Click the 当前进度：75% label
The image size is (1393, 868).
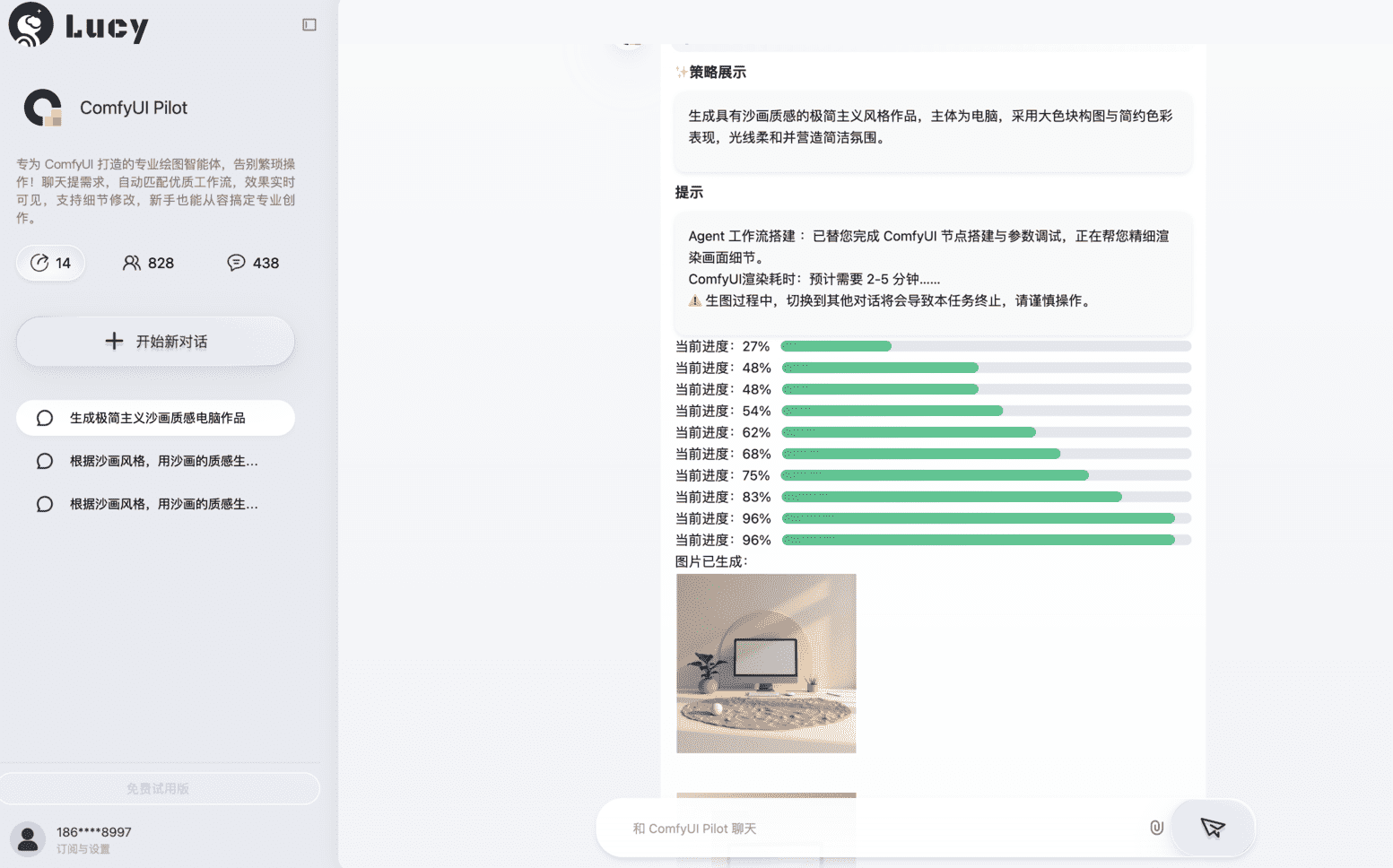click(x=722, y=475)
